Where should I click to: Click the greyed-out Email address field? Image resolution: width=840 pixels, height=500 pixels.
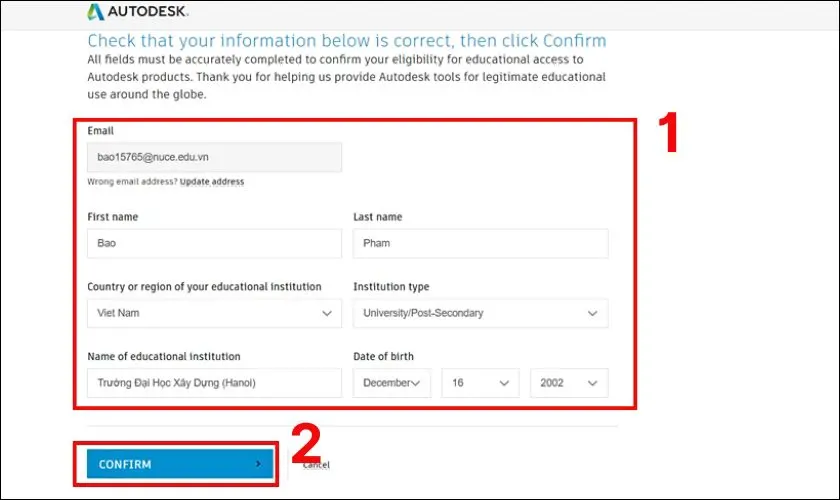coord(214,157)
